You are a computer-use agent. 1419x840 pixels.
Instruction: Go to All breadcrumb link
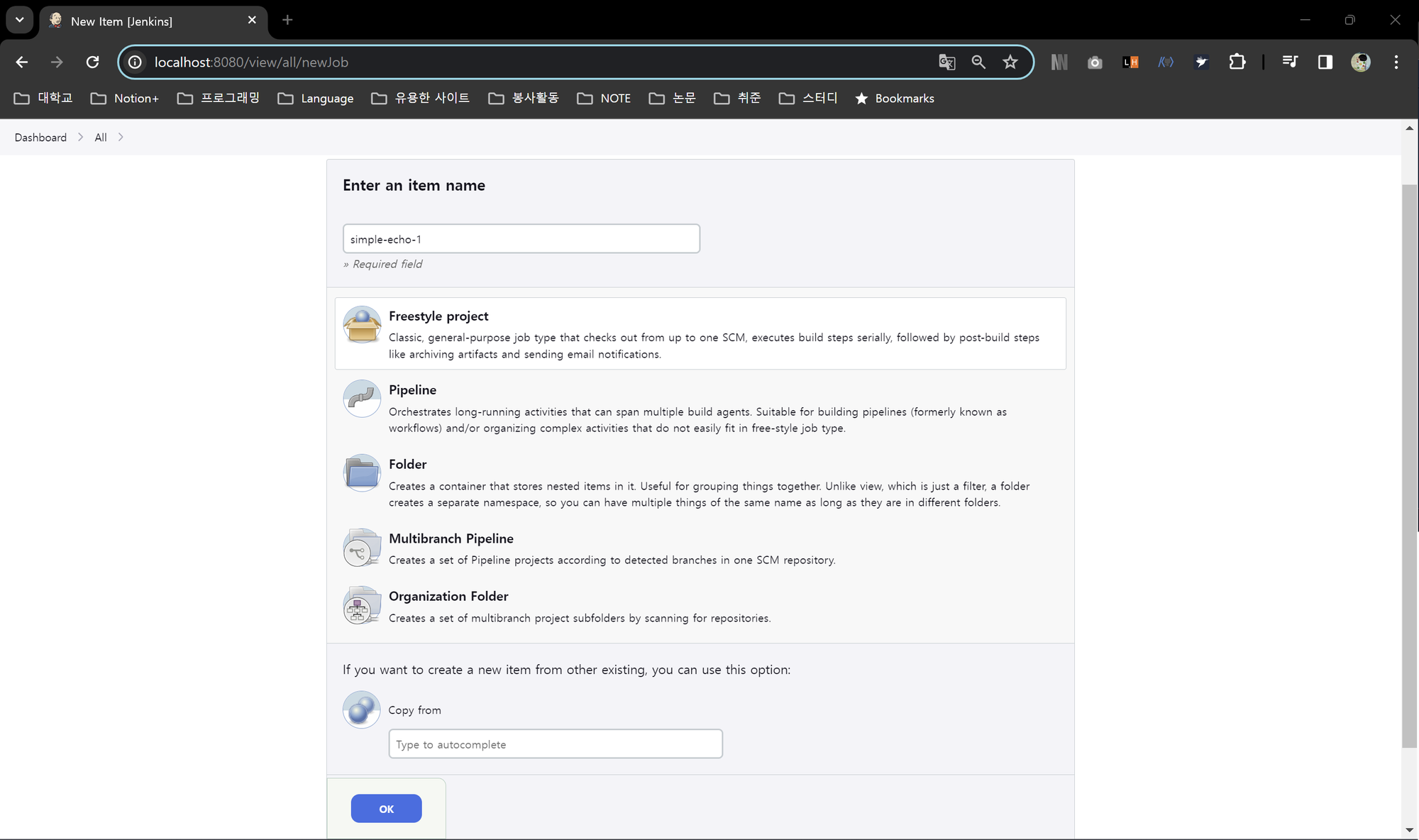coord(101,137)
